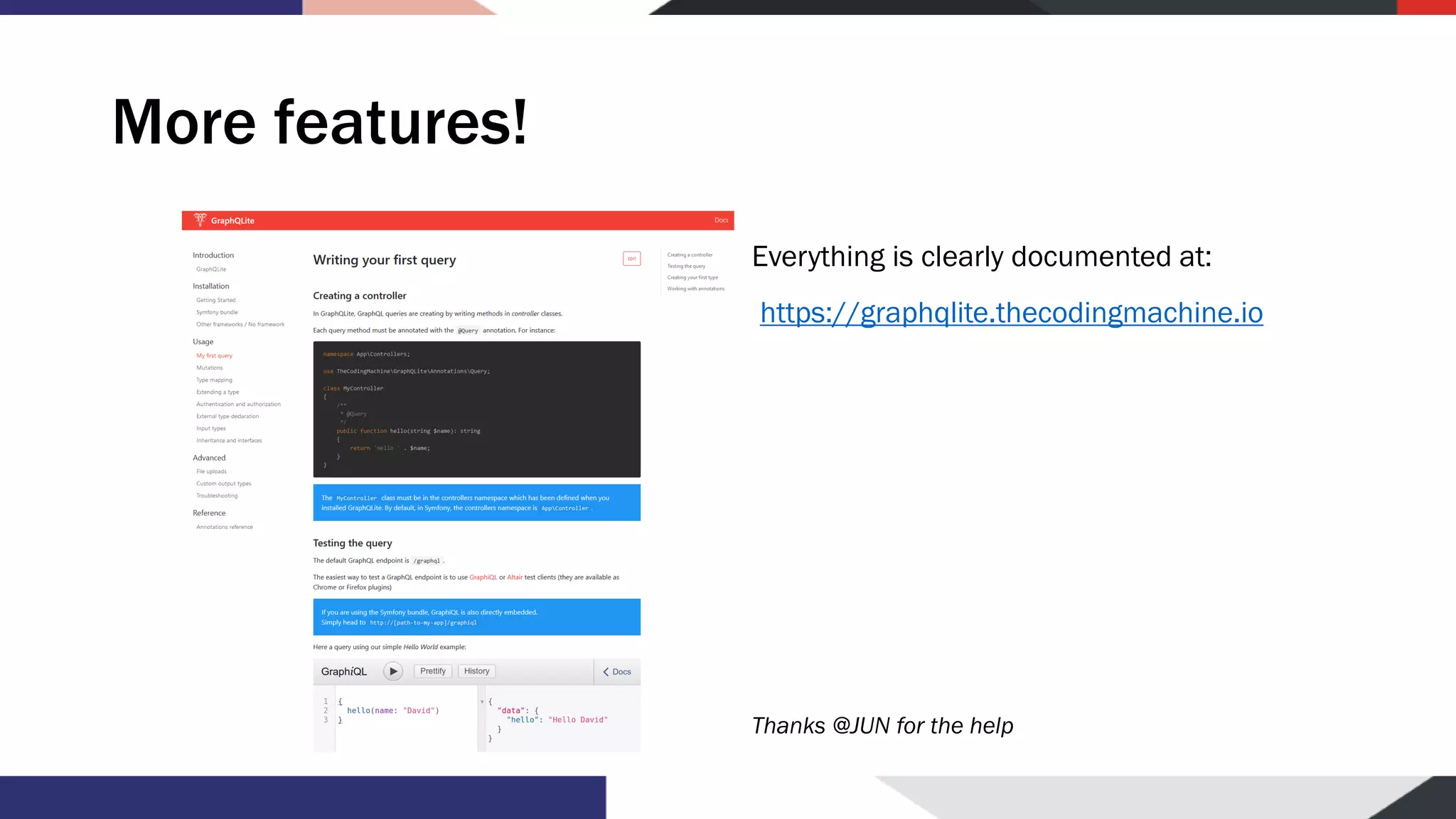Screen dimensions: 1456x819
Task: Click the 'Thanks @JUN for the help' text
Action: click(882, 726)
